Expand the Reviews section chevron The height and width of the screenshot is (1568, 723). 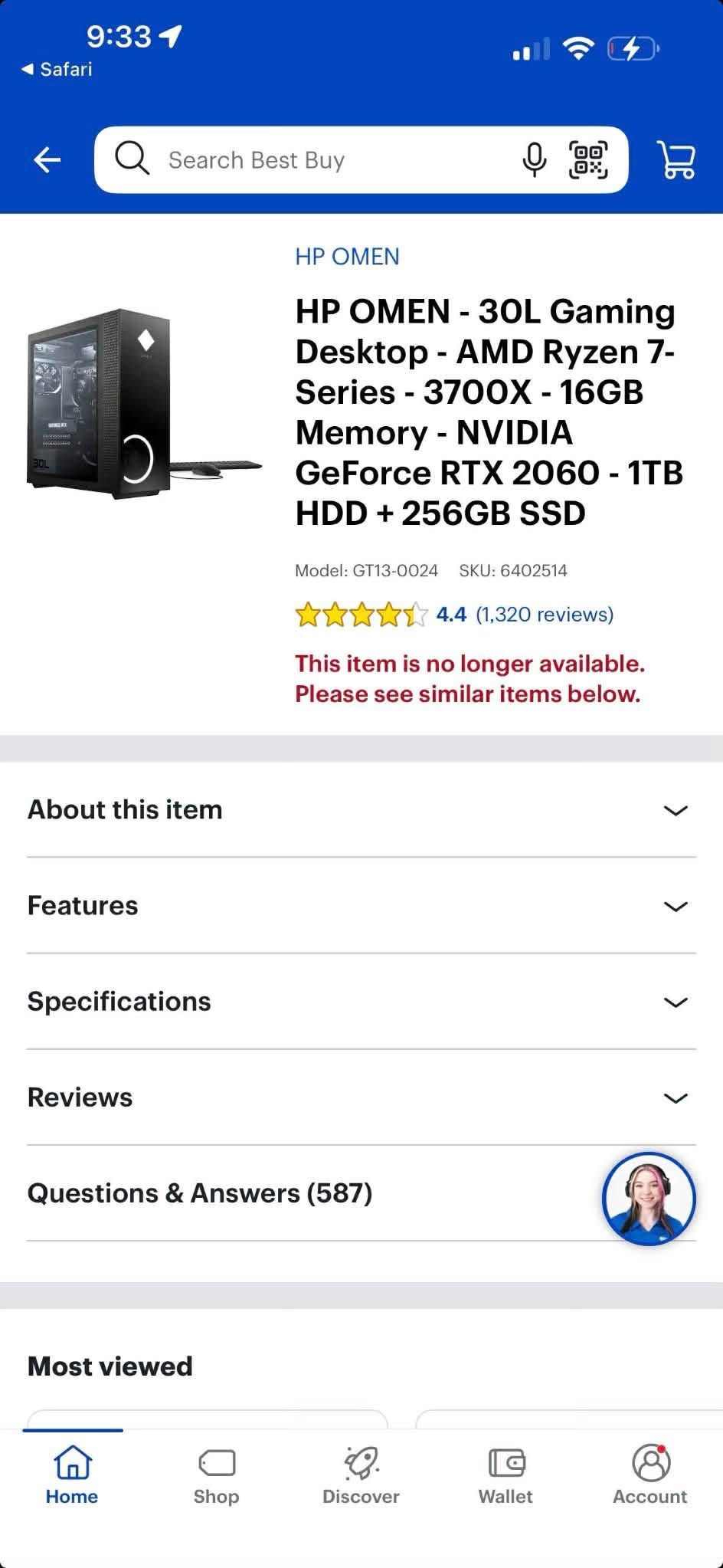pos(675,1098)
